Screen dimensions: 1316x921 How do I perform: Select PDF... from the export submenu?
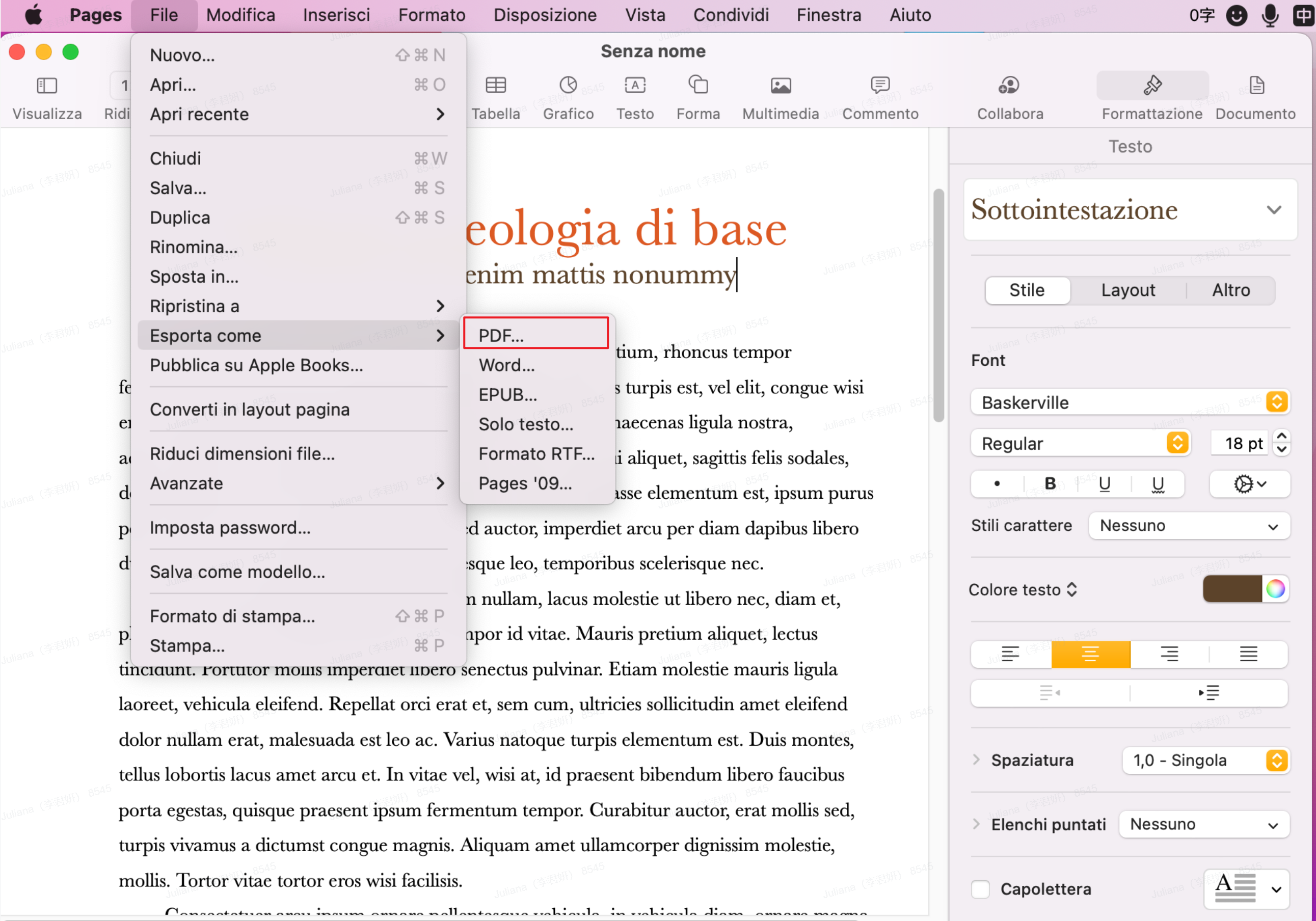(535, 335)
